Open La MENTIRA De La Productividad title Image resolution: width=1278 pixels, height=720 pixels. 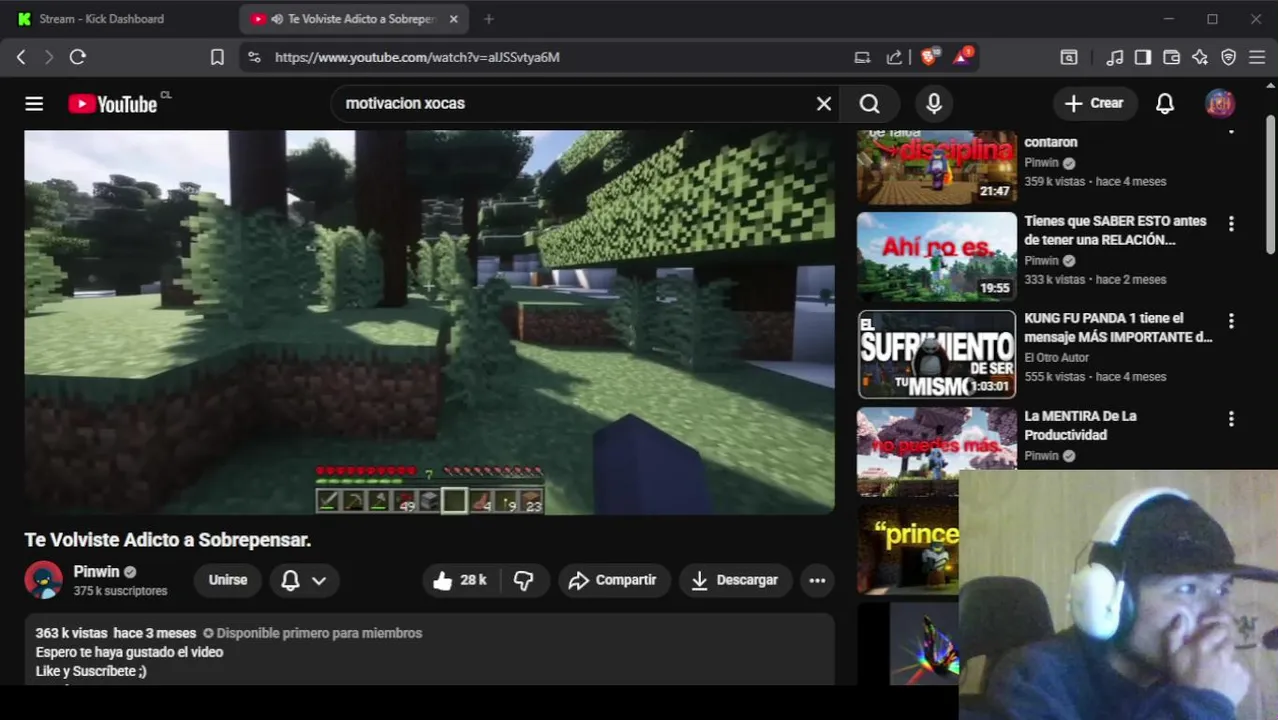click(1080, 425)
